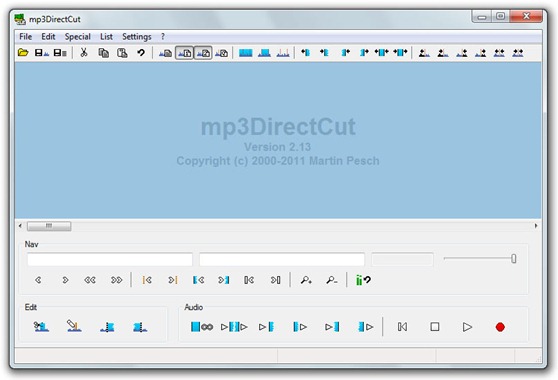The height and width of the screenshot is (380, 558).
Task: Click the scrollbar's right arrow button
Action: [536, 226]
